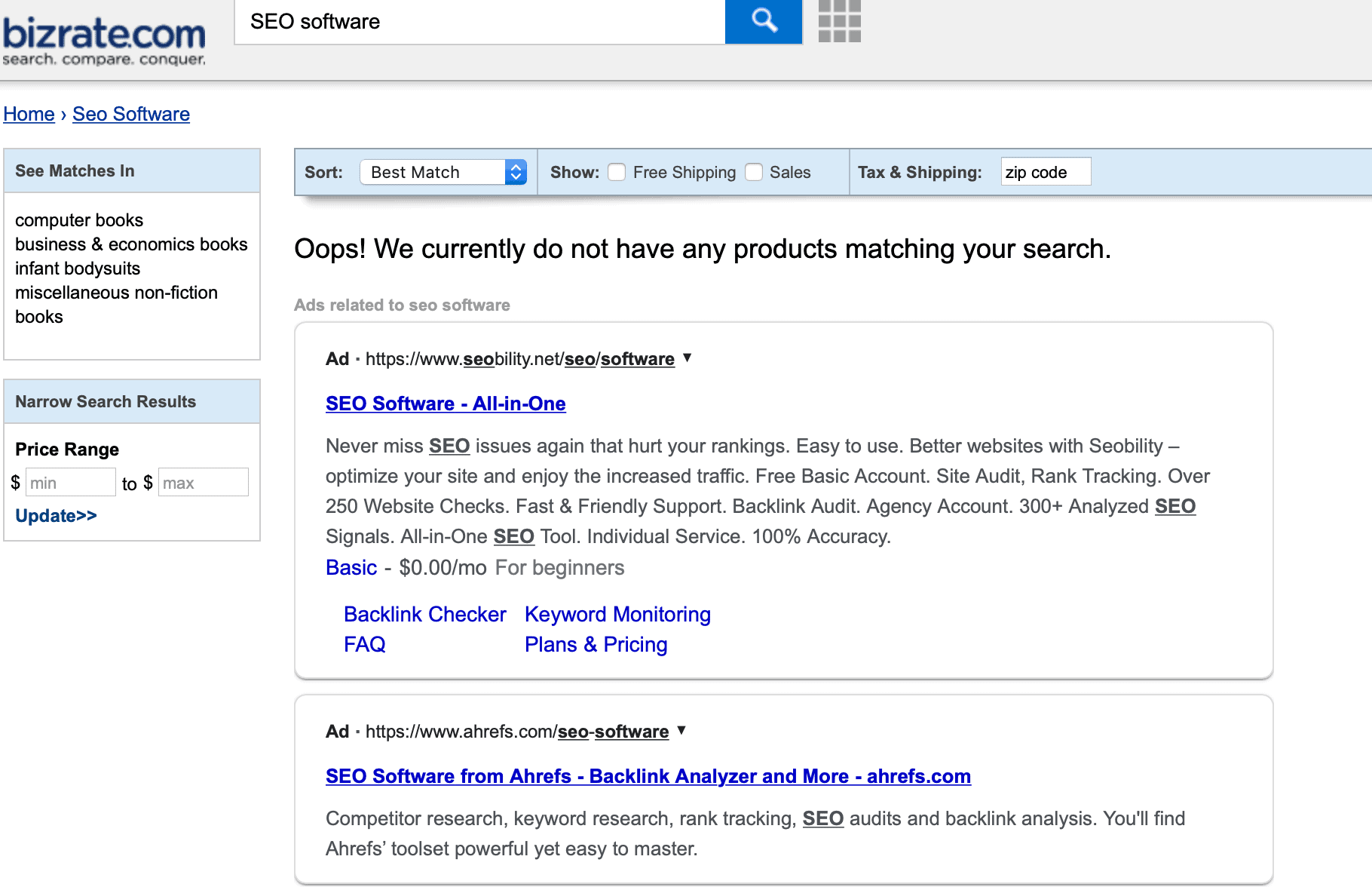The height and width of the screenshot is (887, 1372).
Task: Click the blue search magnifier button
Action: [x=763, y=21]
